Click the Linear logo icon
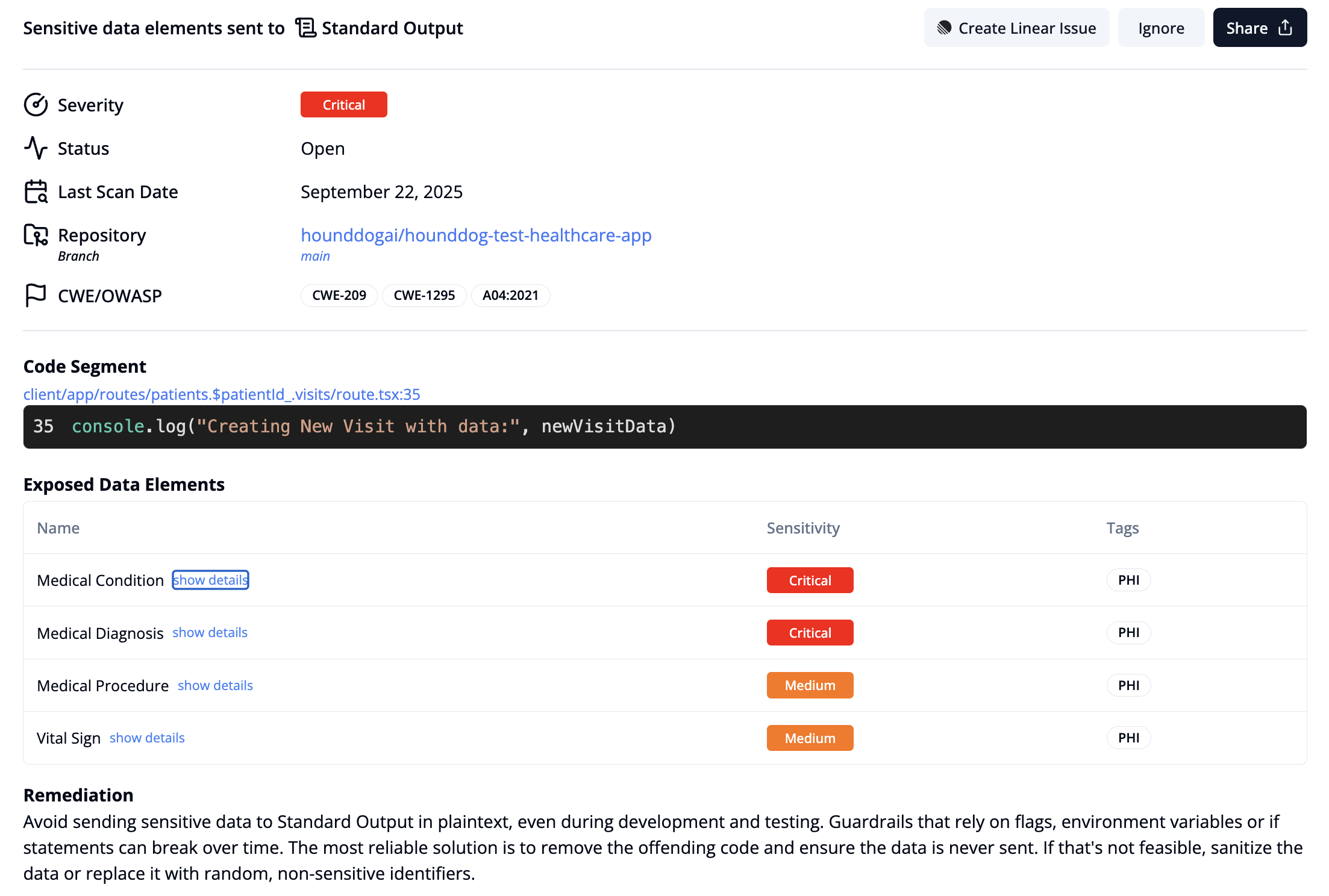The image size is (1329, 896). point(944,28)
